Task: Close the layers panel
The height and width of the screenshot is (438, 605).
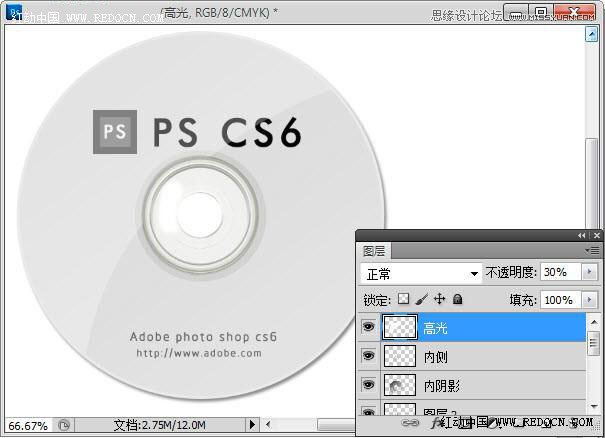Action: click(597, 235)
